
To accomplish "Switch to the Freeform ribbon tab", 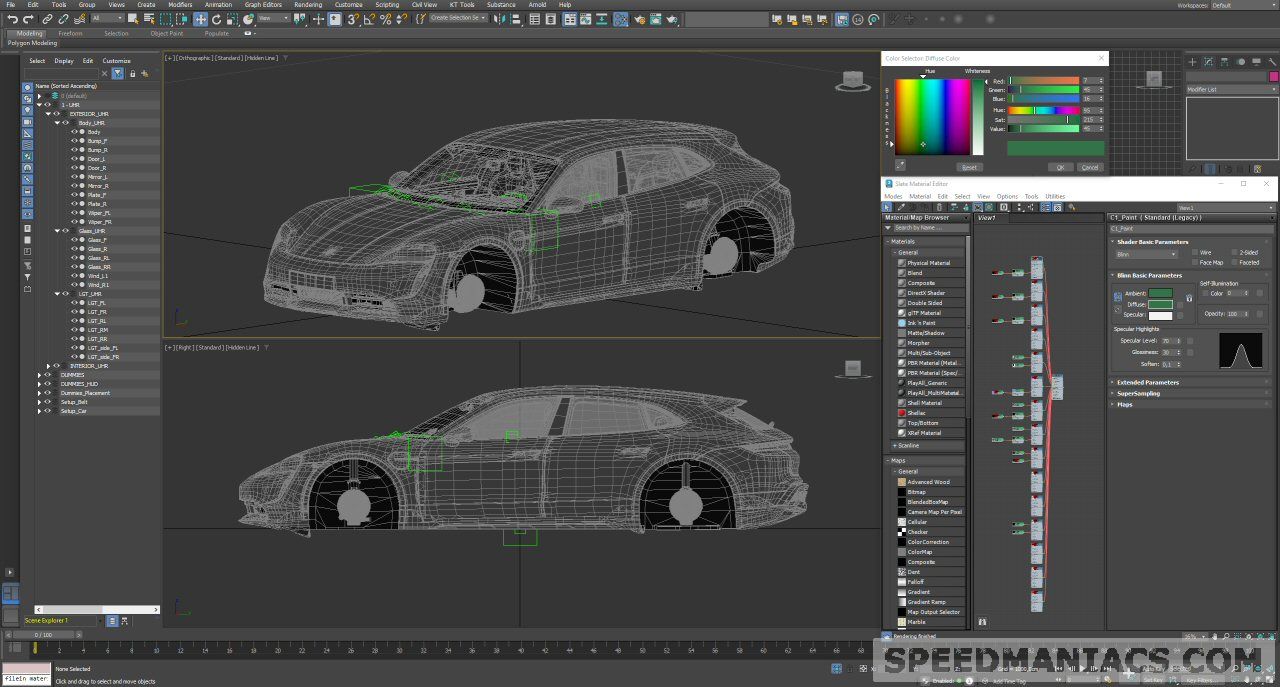I will pyautogui.click(x=70, y=33).
